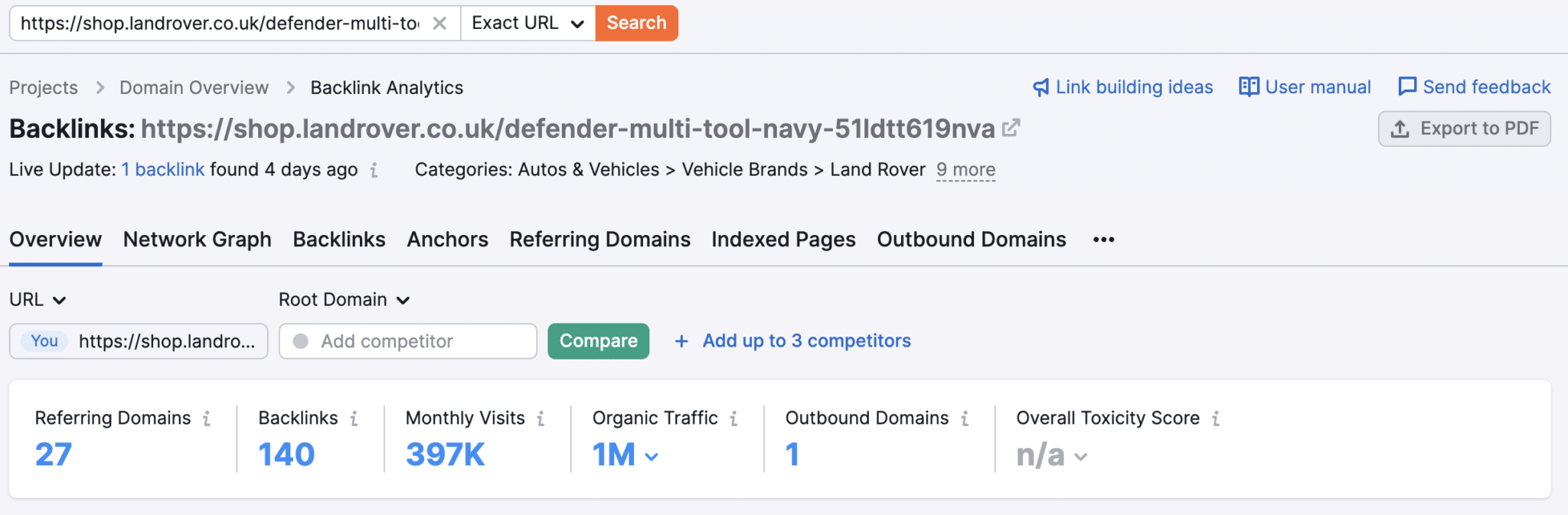Switch to the Backlinks tab
Image resolution: width=1568 pixels, height=515 pixels.
tap(339, 240)
